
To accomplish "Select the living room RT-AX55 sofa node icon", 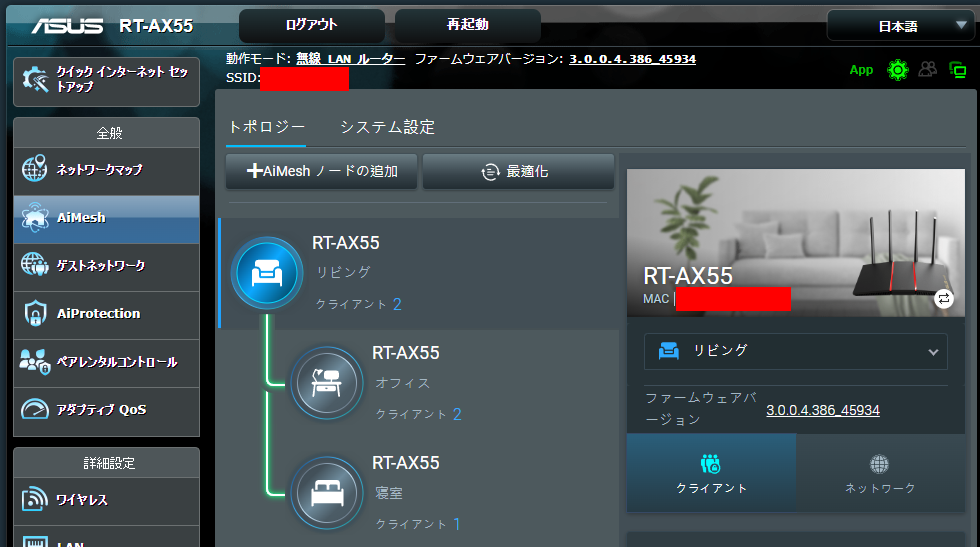I will click(267, 273).
